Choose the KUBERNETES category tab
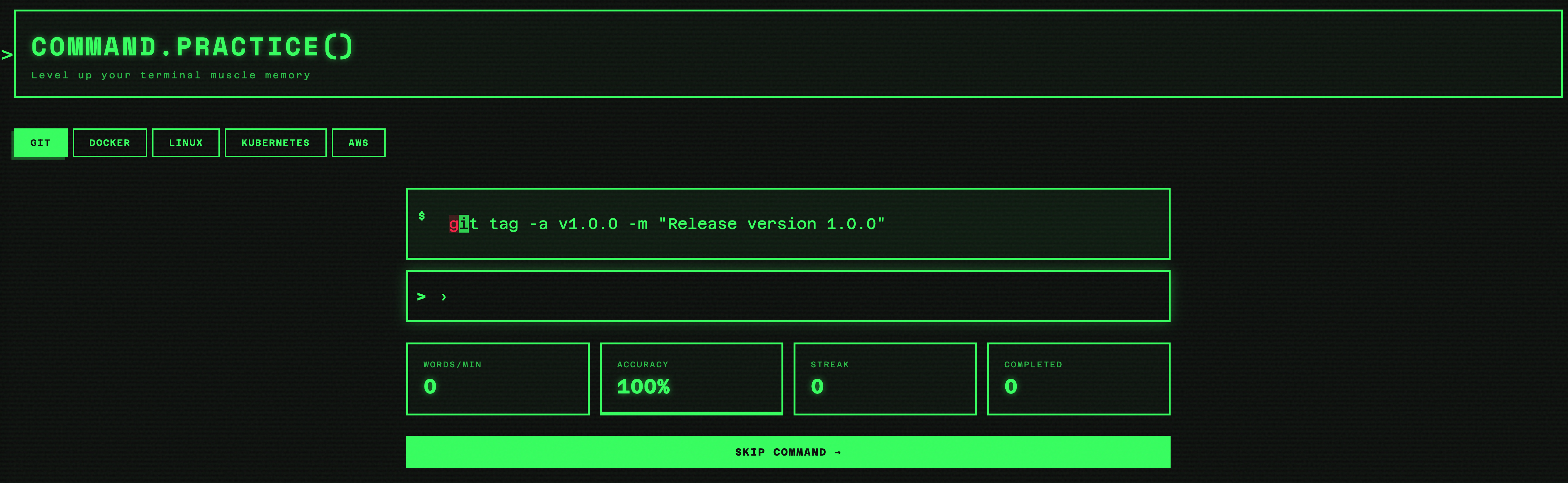This screenshot has height=483, width=1568. coord(275,142)
